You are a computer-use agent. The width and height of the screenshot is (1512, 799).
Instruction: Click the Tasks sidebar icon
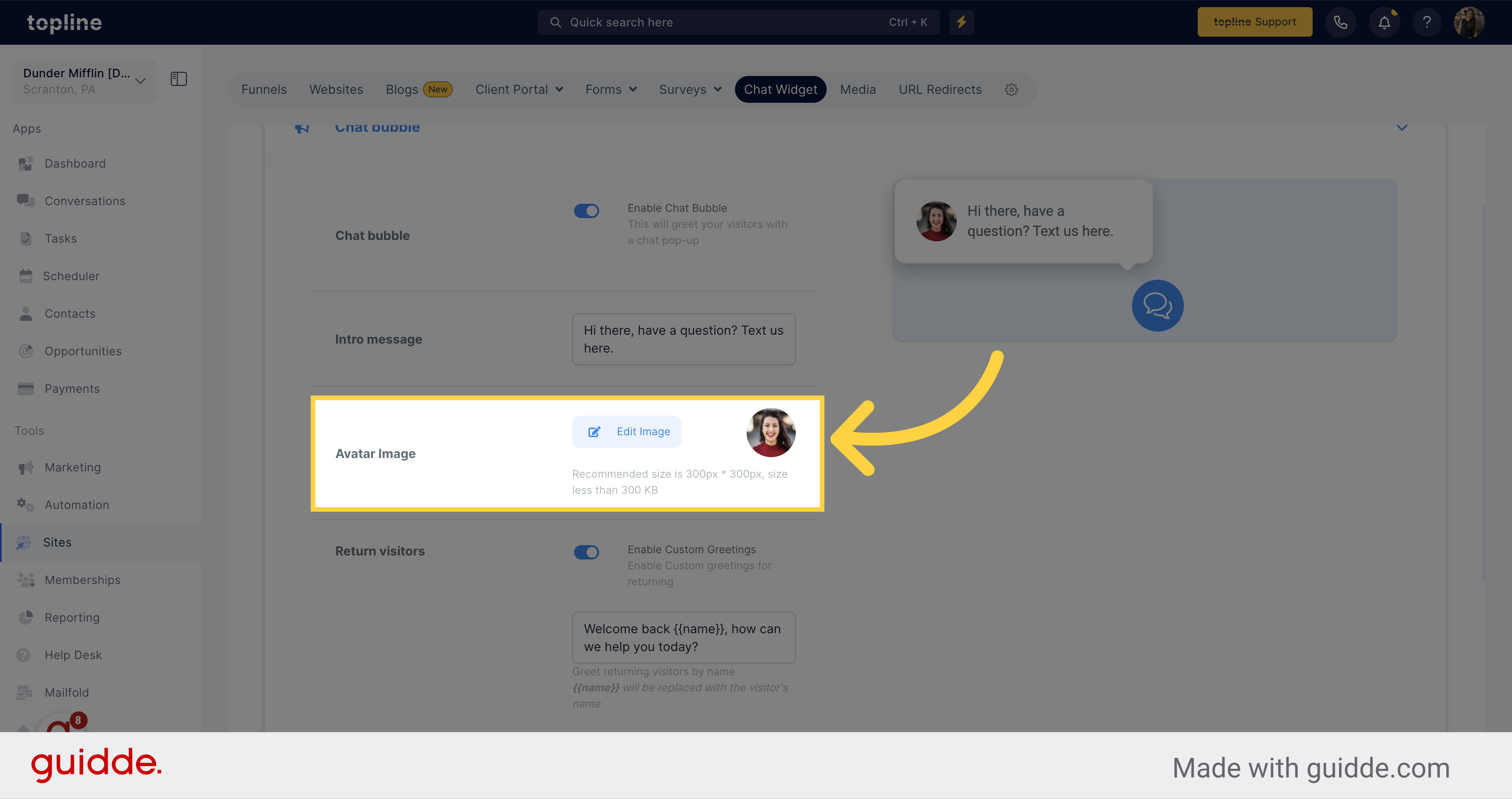pos(26,238)
